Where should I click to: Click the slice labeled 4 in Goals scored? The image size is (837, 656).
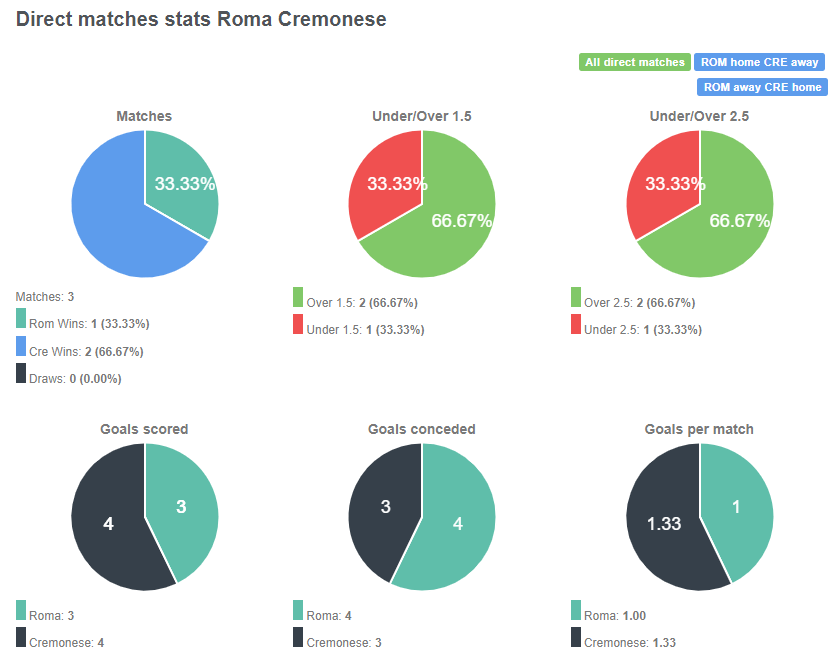coord(108,523)
